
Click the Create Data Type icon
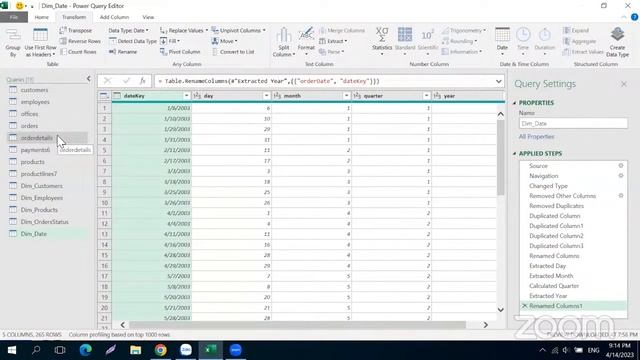click(x=617, y=42)
